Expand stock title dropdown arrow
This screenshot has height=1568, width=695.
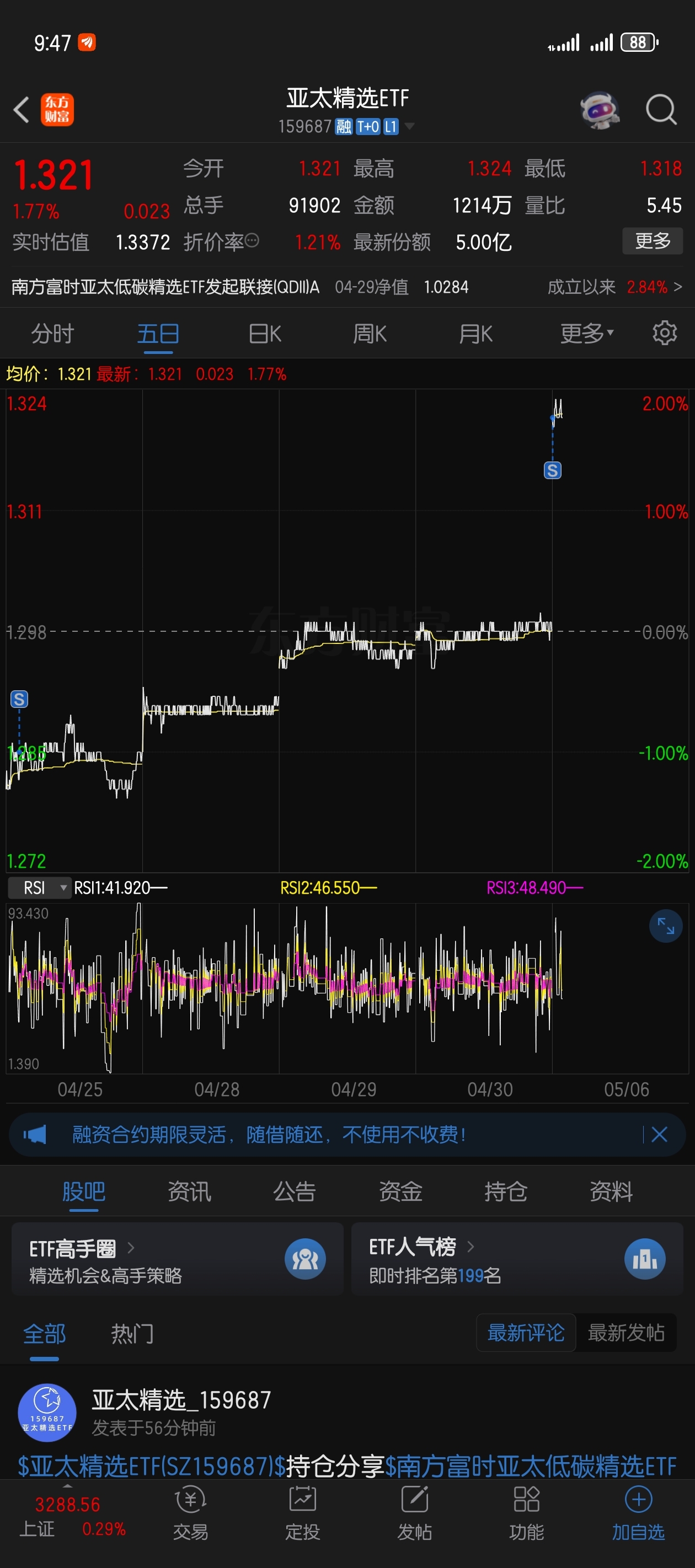point(409,127)
